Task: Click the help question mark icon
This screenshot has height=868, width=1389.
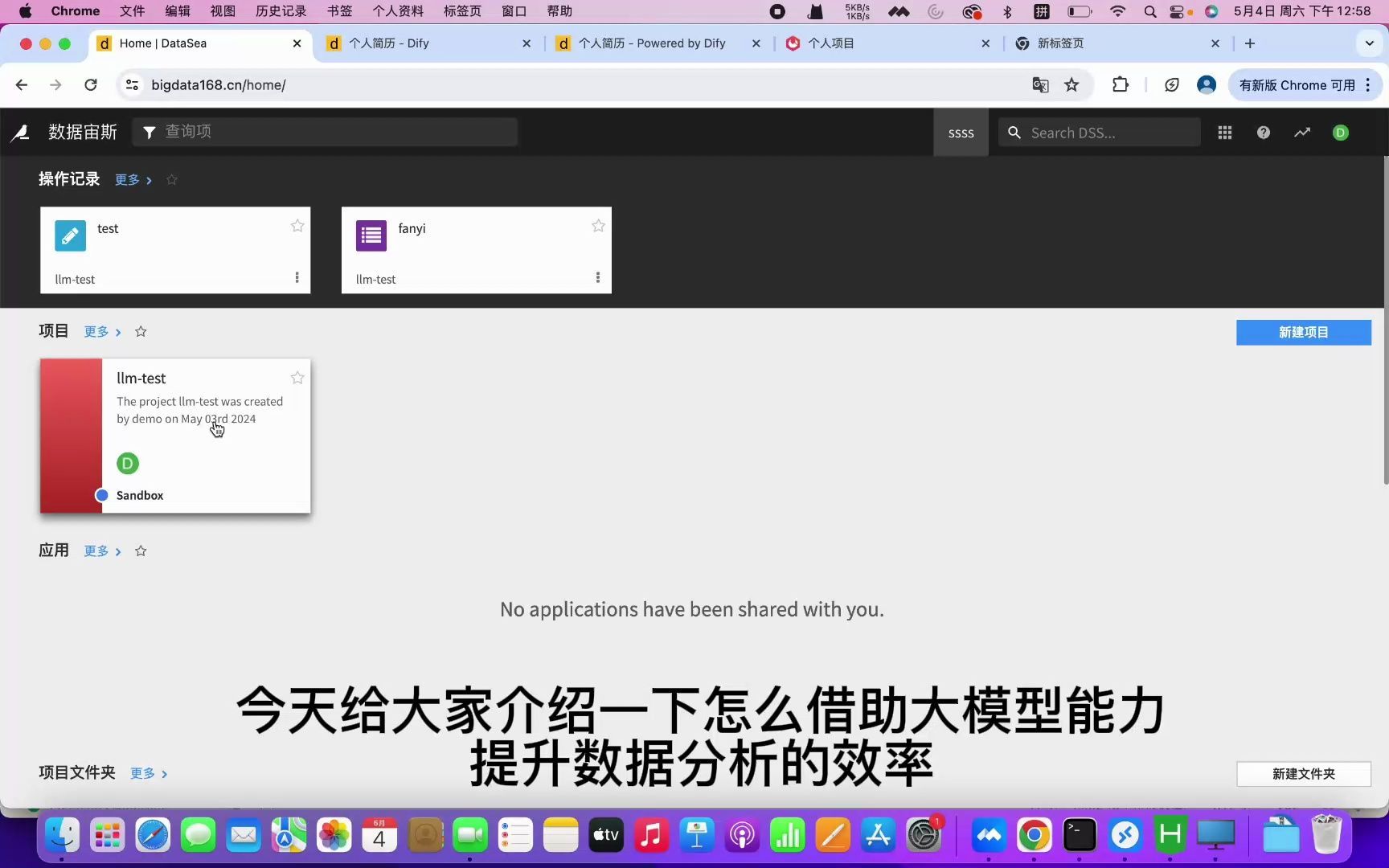Action: click(1263, 133)
